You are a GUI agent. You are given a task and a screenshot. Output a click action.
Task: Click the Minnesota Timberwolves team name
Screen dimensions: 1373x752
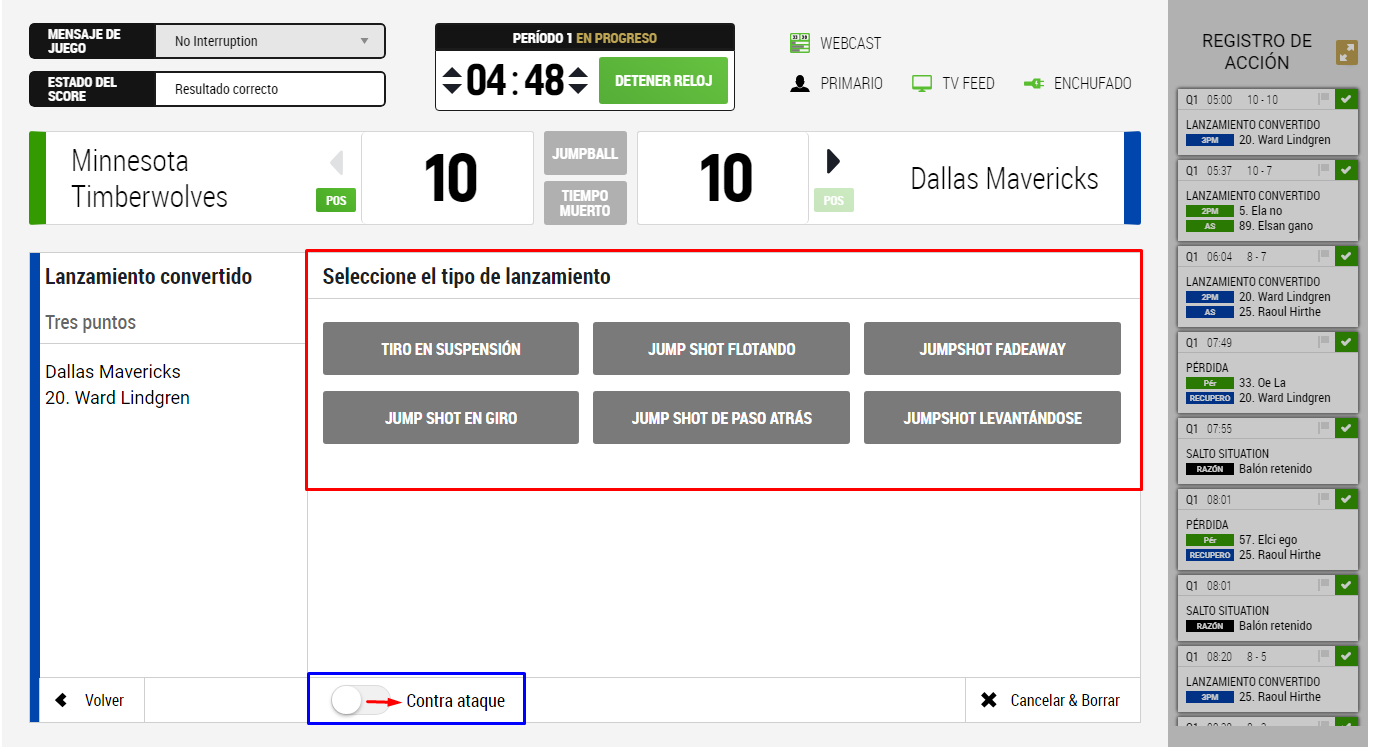pyautogui.click(x=150, y=178)
